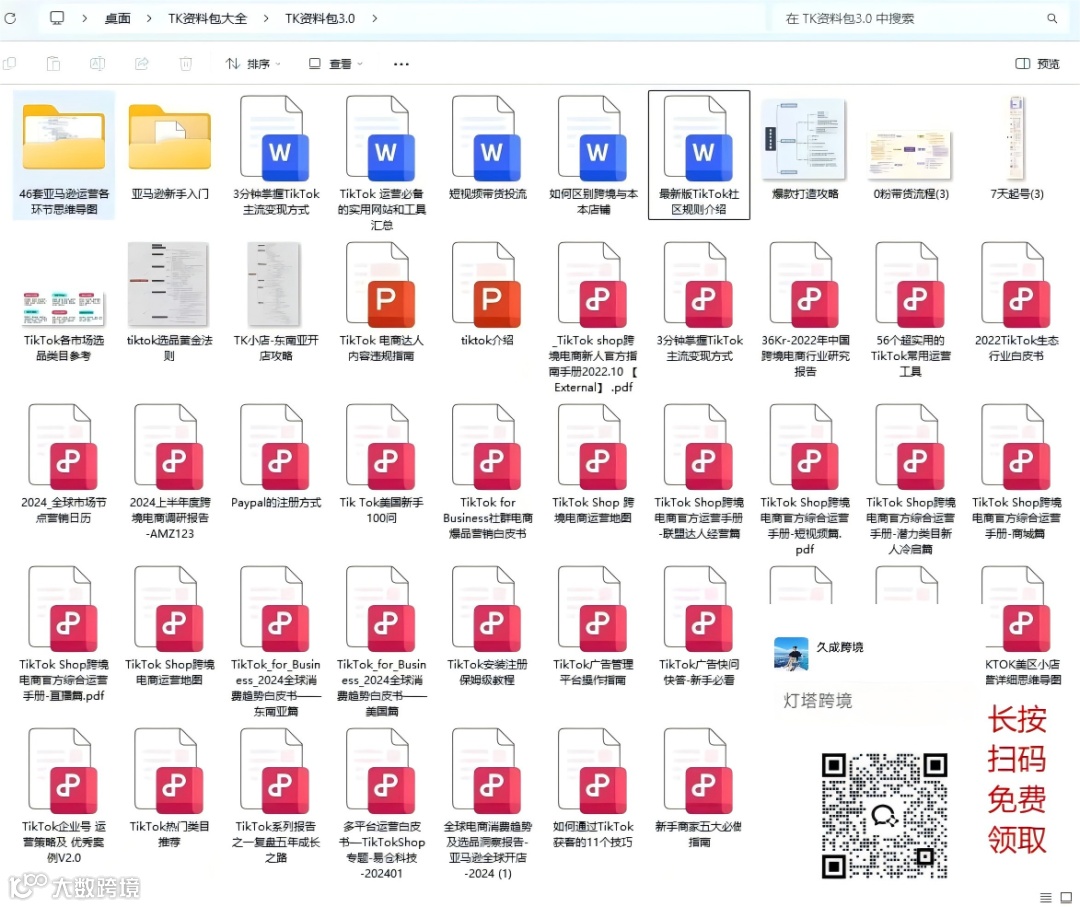Click file name 全球电商消费趋势及选品洞察报告-亚马逊全球开店-2024 (1)

(x=488, y=850)
